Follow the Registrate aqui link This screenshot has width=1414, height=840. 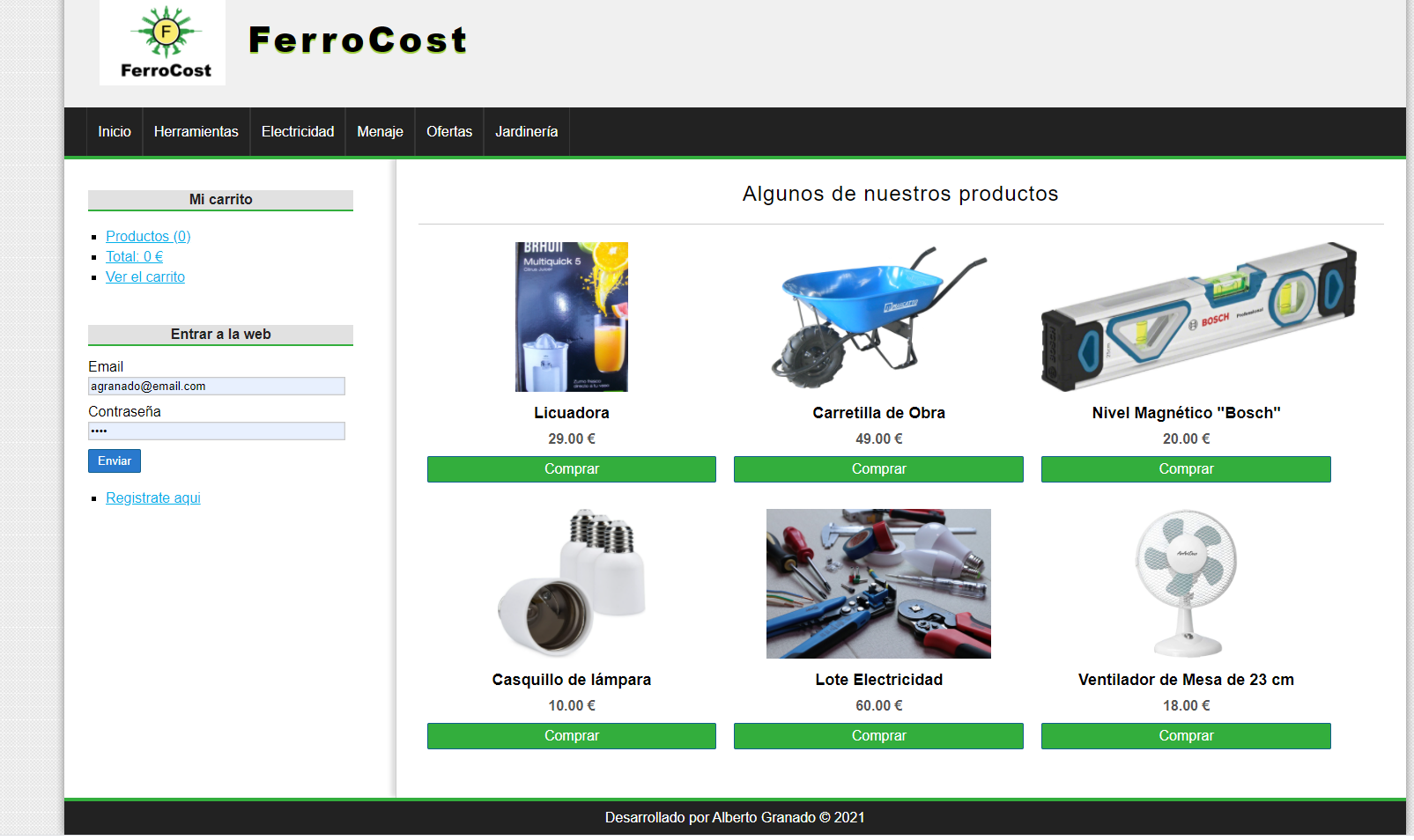coord(153,497)
